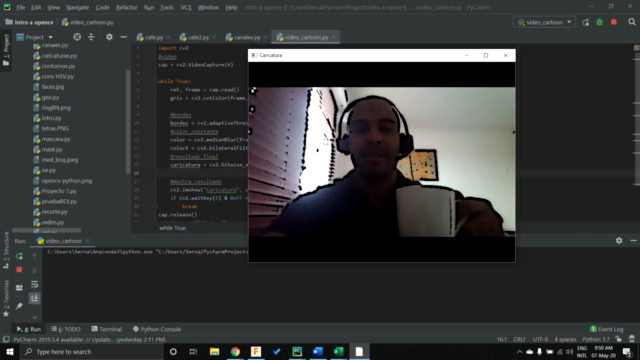
Task: Collapse all in Project panel
Action: [x=91, y=37]
